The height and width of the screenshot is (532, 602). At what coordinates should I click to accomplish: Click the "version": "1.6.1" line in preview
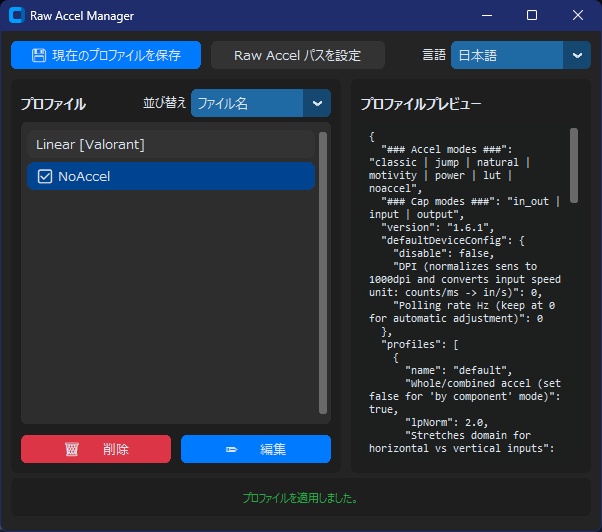[x=437, y=228]
